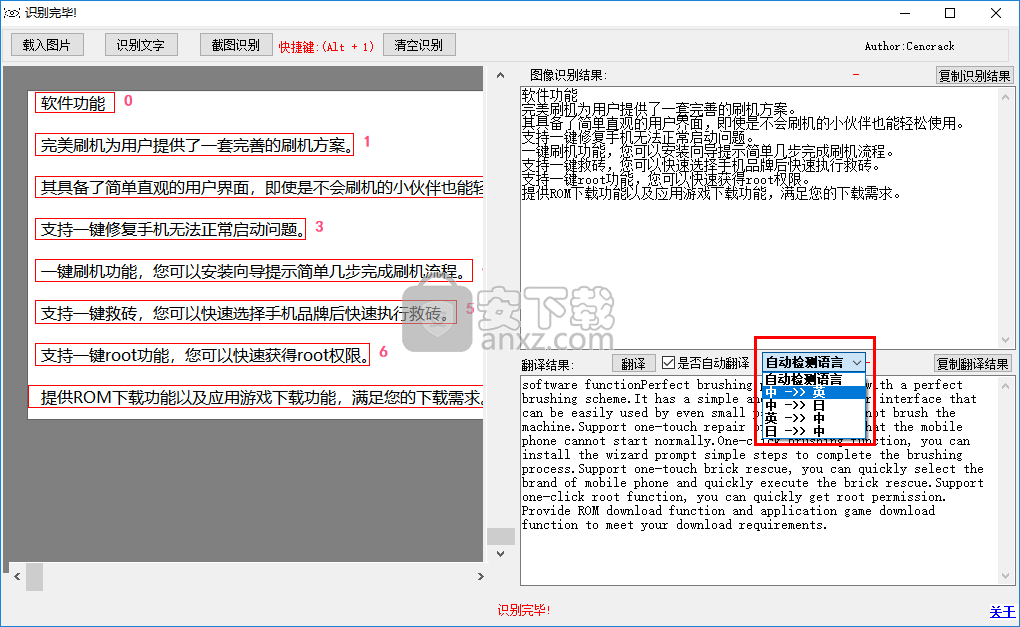Image resolution: width=1020 pixels, height=627 pixels.
Task: Click recognized line 提供ROM下载功能 in image
Action: (x=256, y=397)
